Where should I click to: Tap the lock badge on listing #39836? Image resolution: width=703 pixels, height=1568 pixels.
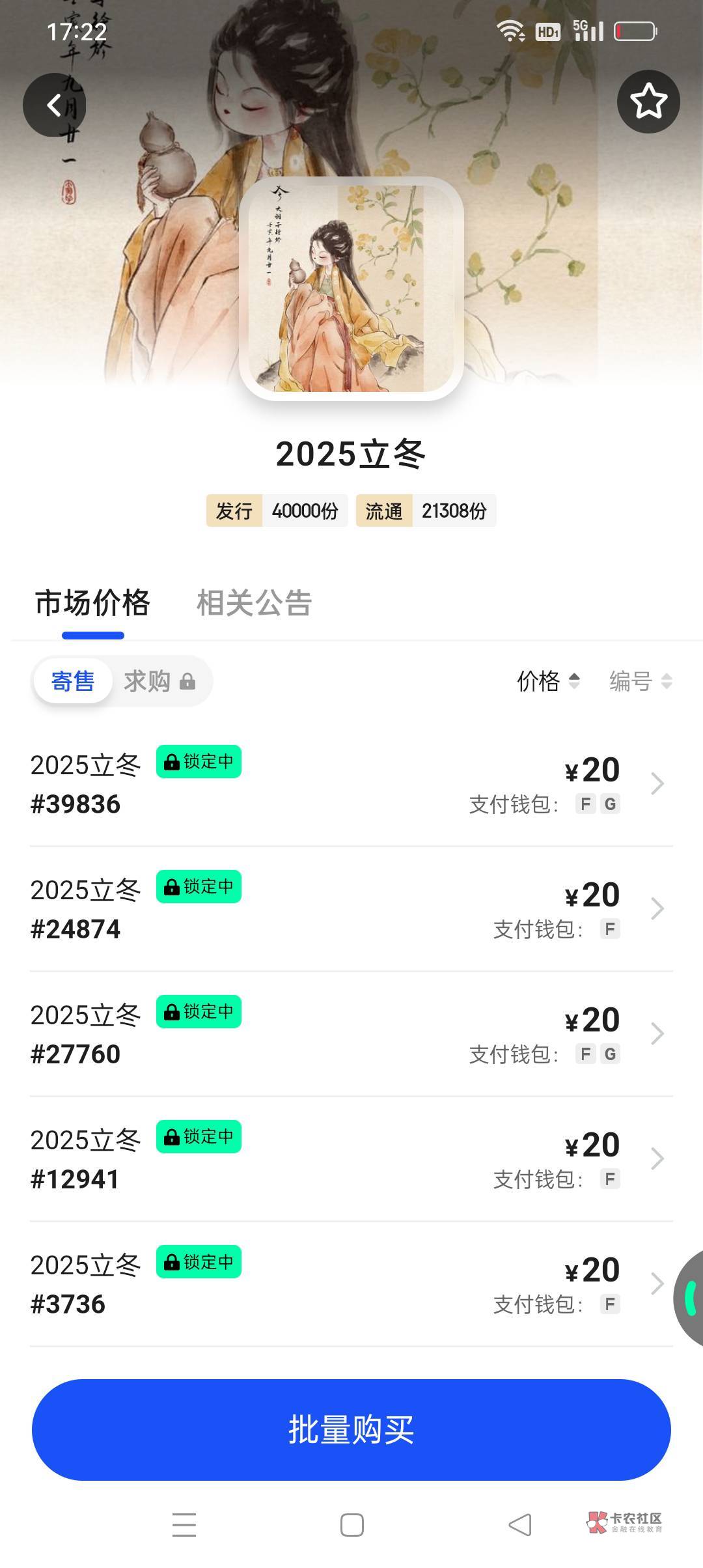(x=199, y=761)
